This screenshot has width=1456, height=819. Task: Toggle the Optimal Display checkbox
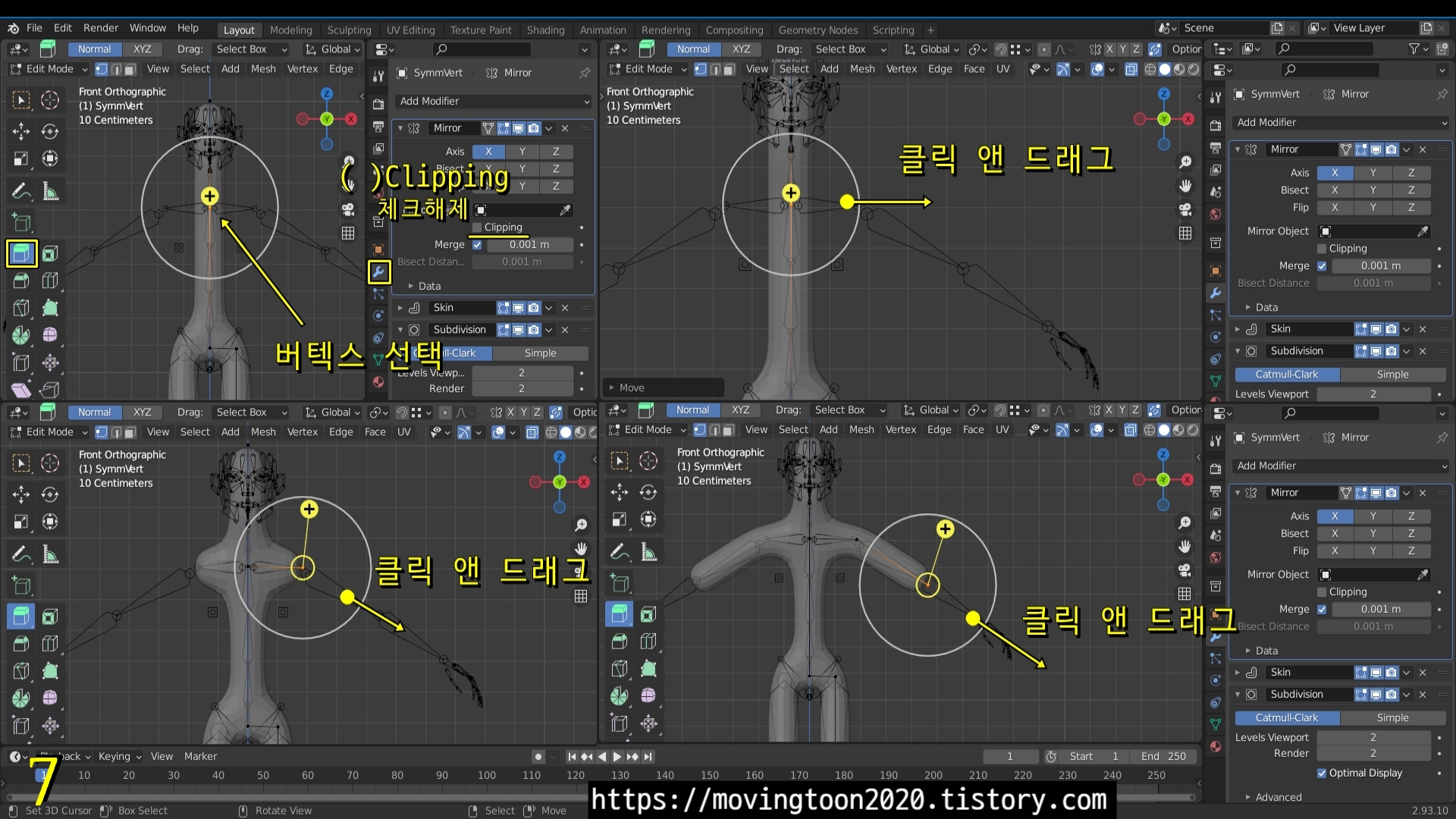(1322, 773)
